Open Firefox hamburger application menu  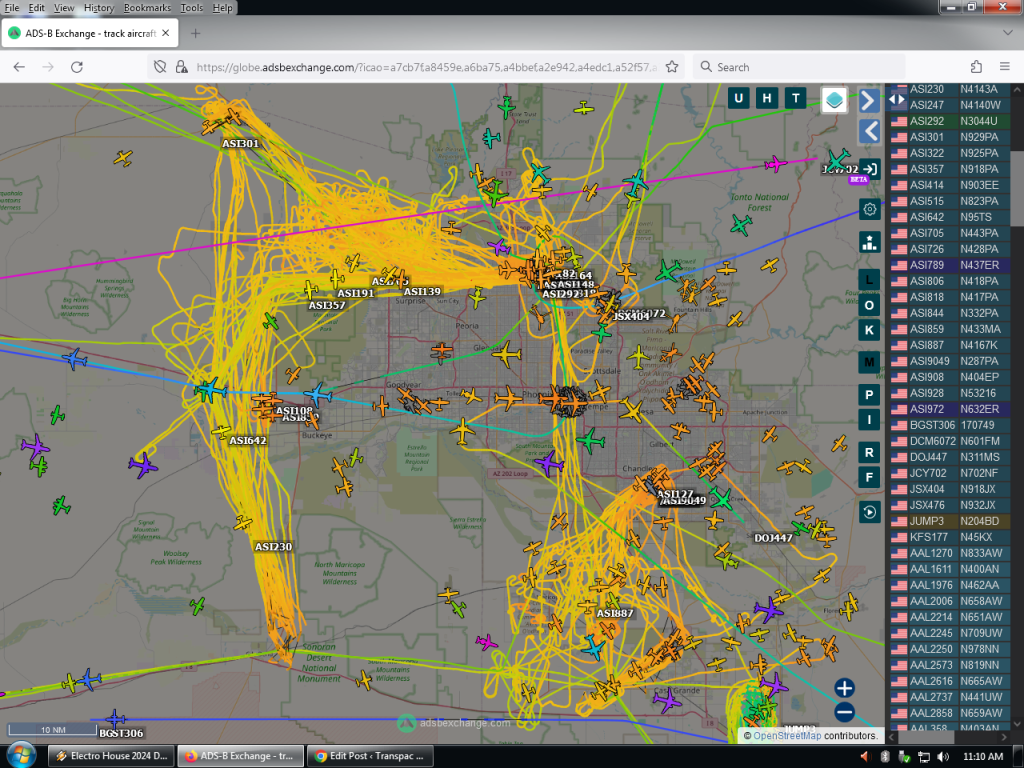(x=1005, y=67)
